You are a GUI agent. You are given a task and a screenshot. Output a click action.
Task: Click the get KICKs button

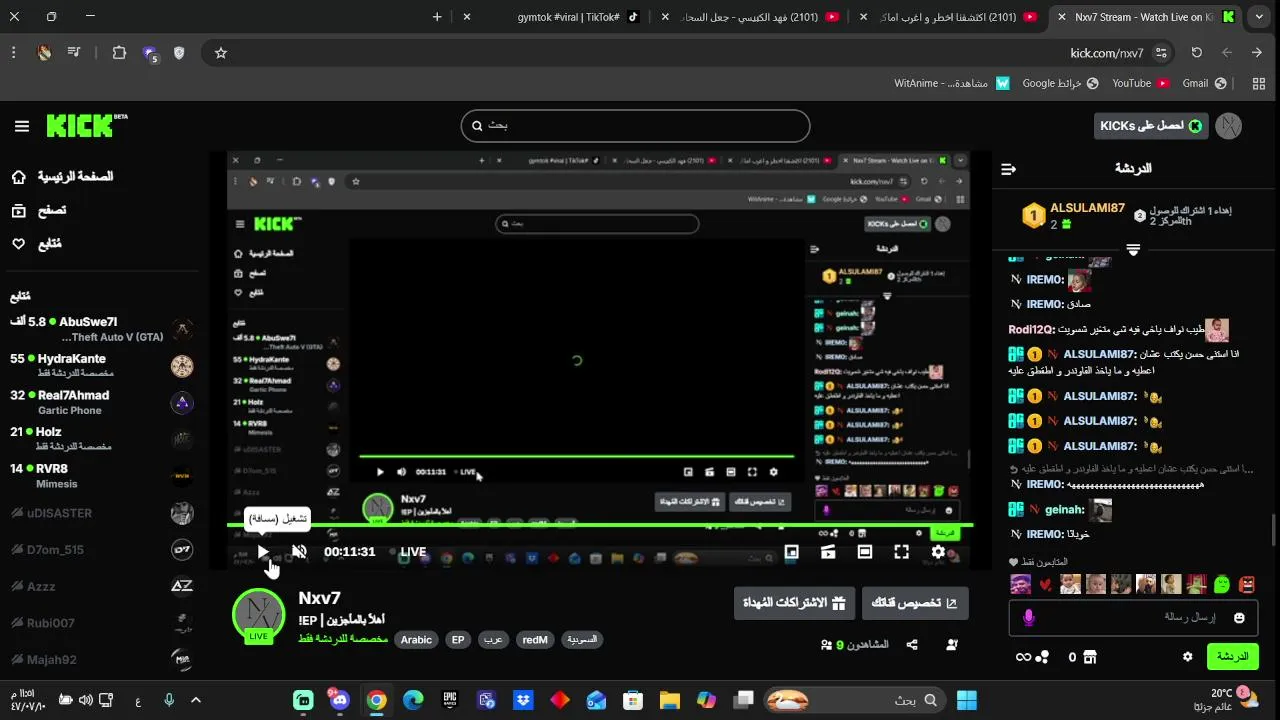pyautogui.click(x=1151, y=126)
